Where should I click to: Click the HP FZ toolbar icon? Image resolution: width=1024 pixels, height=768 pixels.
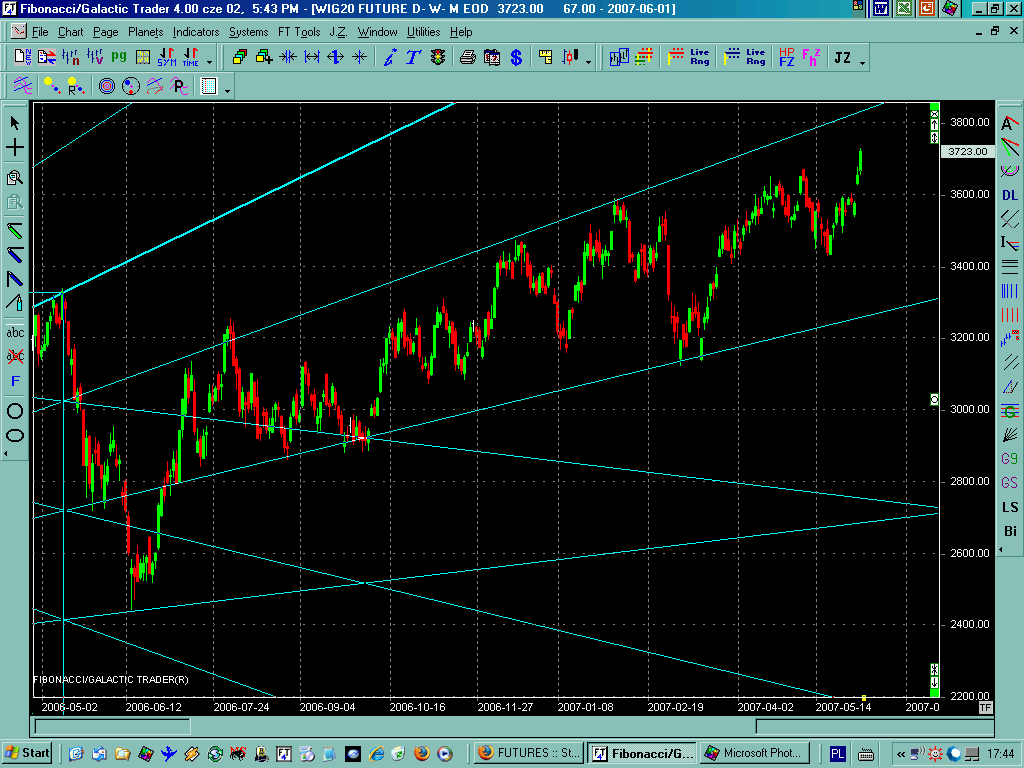786,58
